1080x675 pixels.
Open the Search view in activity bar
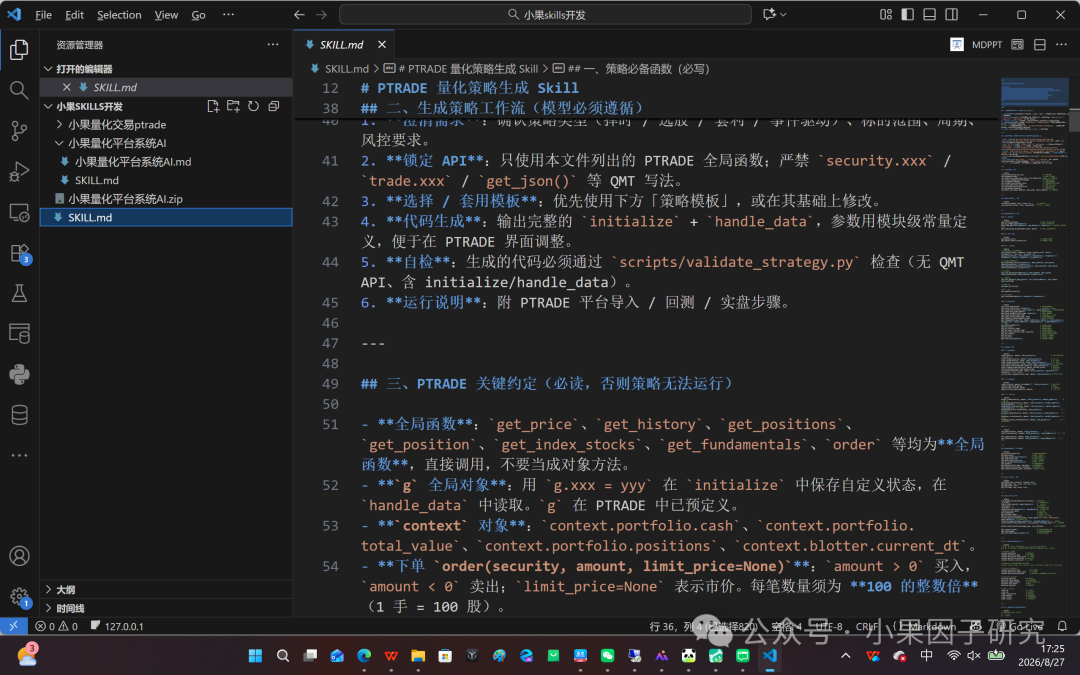[x=19, y=90]
